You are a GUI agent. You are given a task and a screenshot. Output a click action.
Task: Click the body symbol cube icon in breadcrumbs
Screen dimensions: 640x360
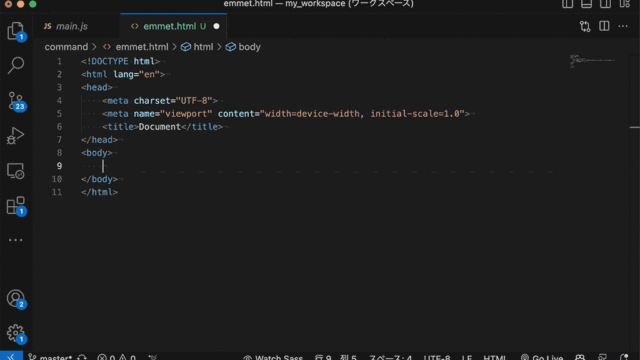tap(231, 47)
